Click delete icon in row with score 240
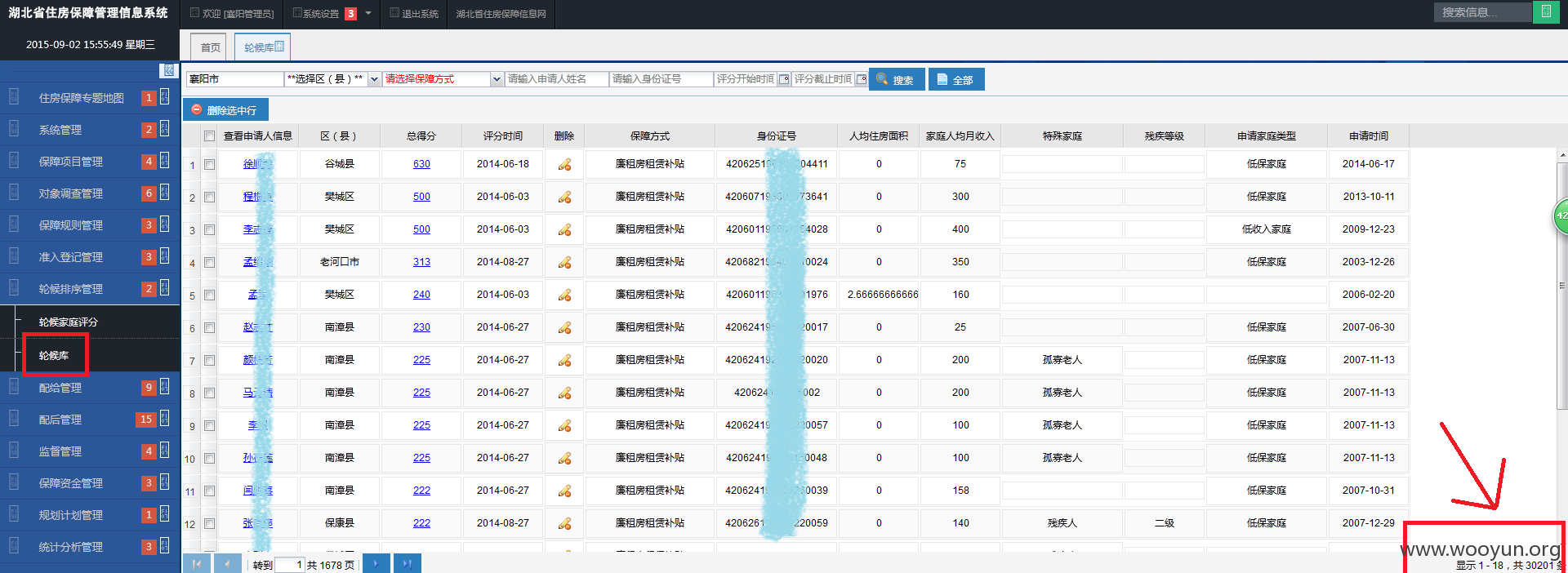 pos(564,295)
